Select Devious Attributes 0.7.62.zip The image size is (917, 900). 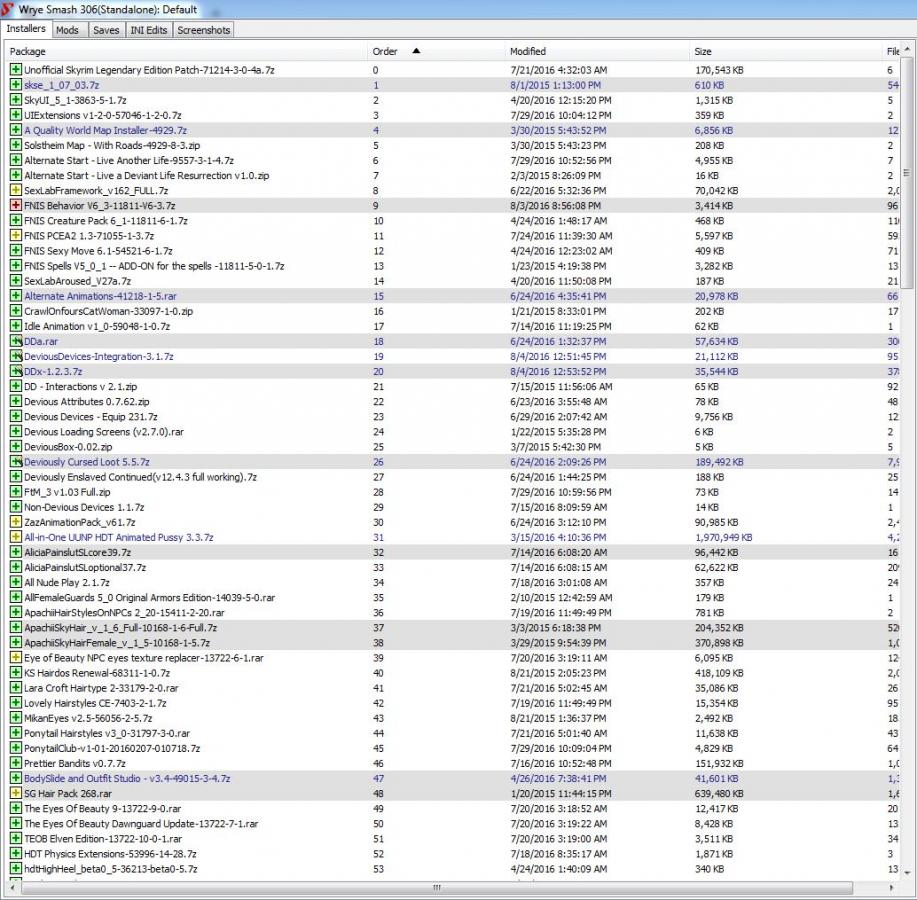coord(454,401)
